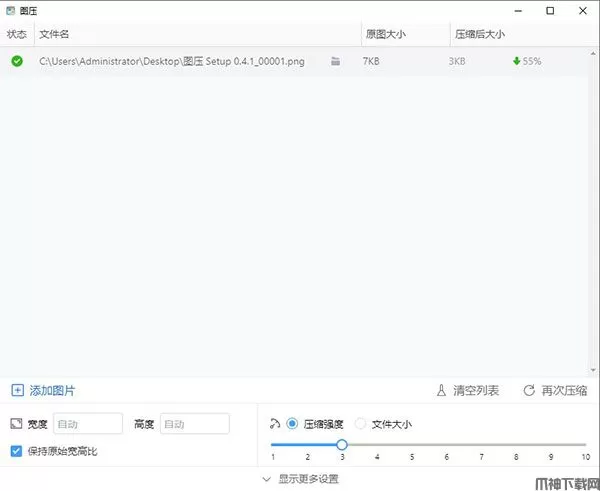Click the green down arrow next to 55%
600x491 pixels.
pos(516,61)
